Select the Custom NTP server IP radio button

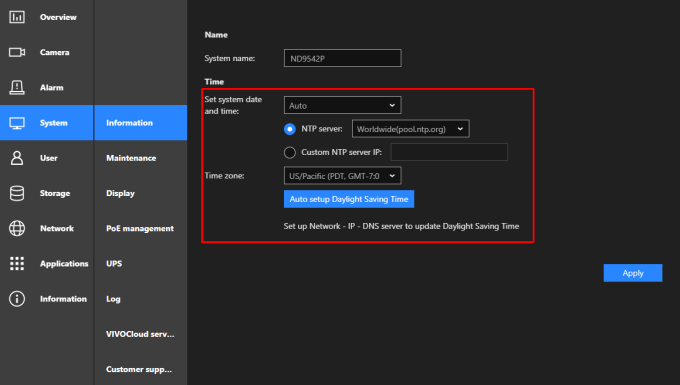click(x=290, y=152)
